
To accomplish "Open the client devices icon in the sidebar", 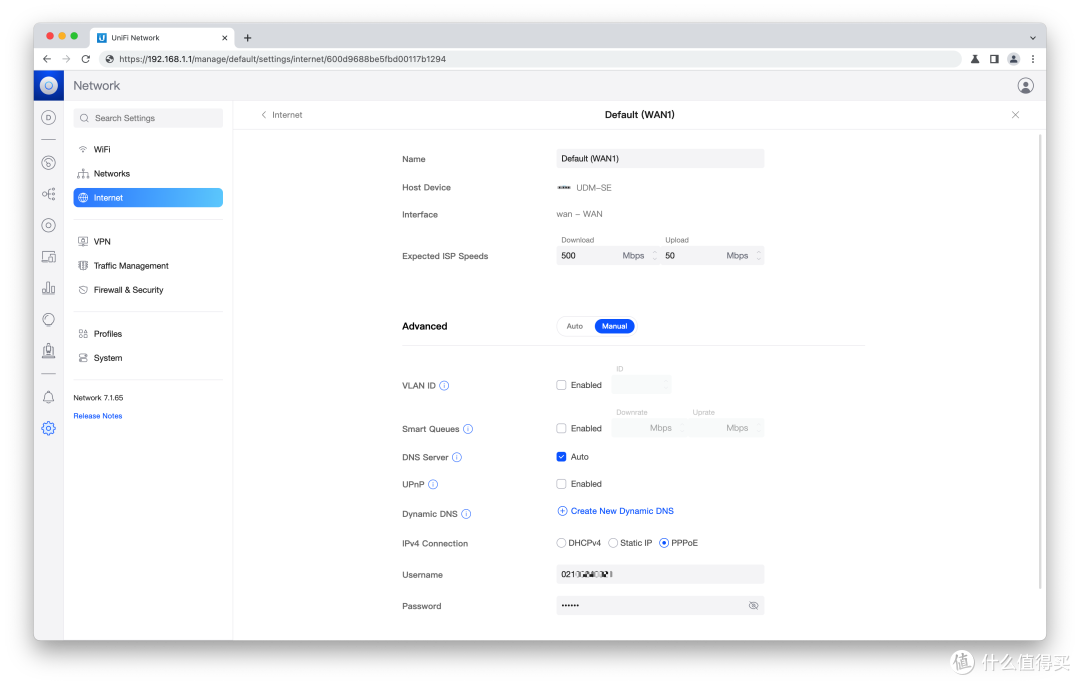I will click(48, 257).
